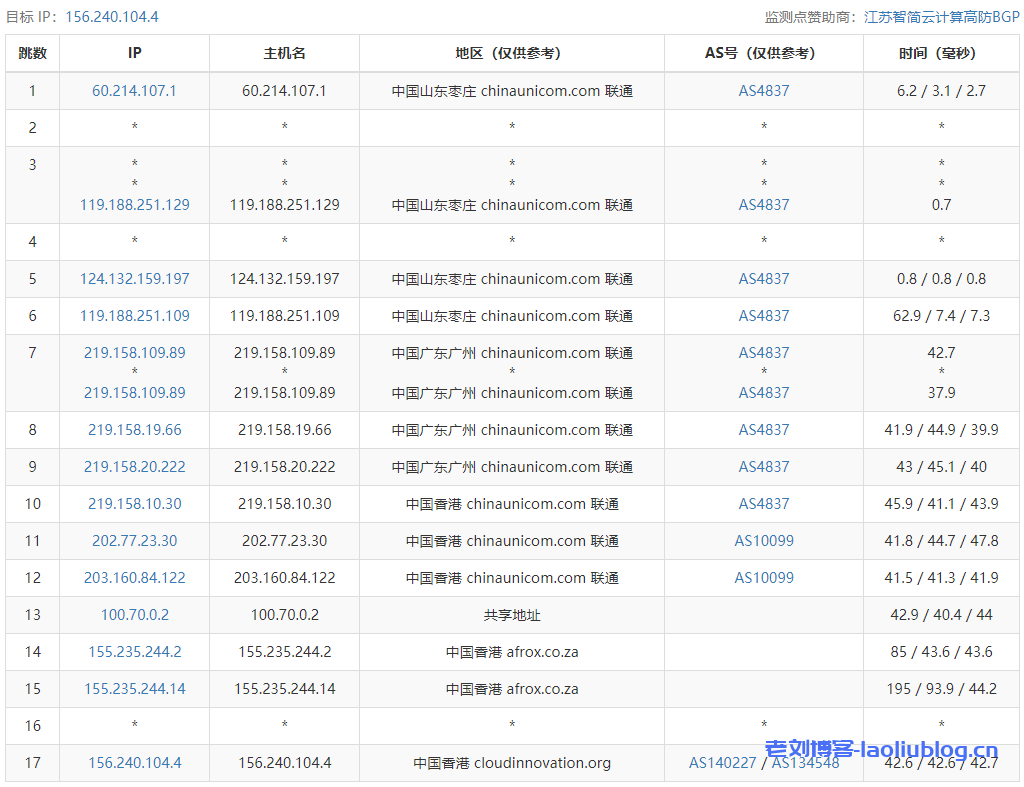Click the 203.160.84.122 IP link
Image resolution: width=1024 pixels, height=787 pixels.
click(x=134, y=578)
